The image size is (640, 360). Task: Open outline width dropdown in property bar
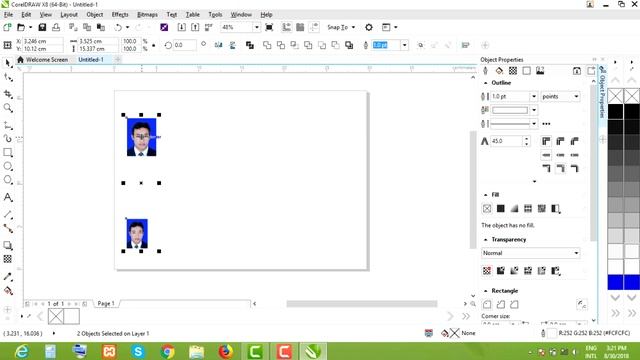tap(404, 45)
